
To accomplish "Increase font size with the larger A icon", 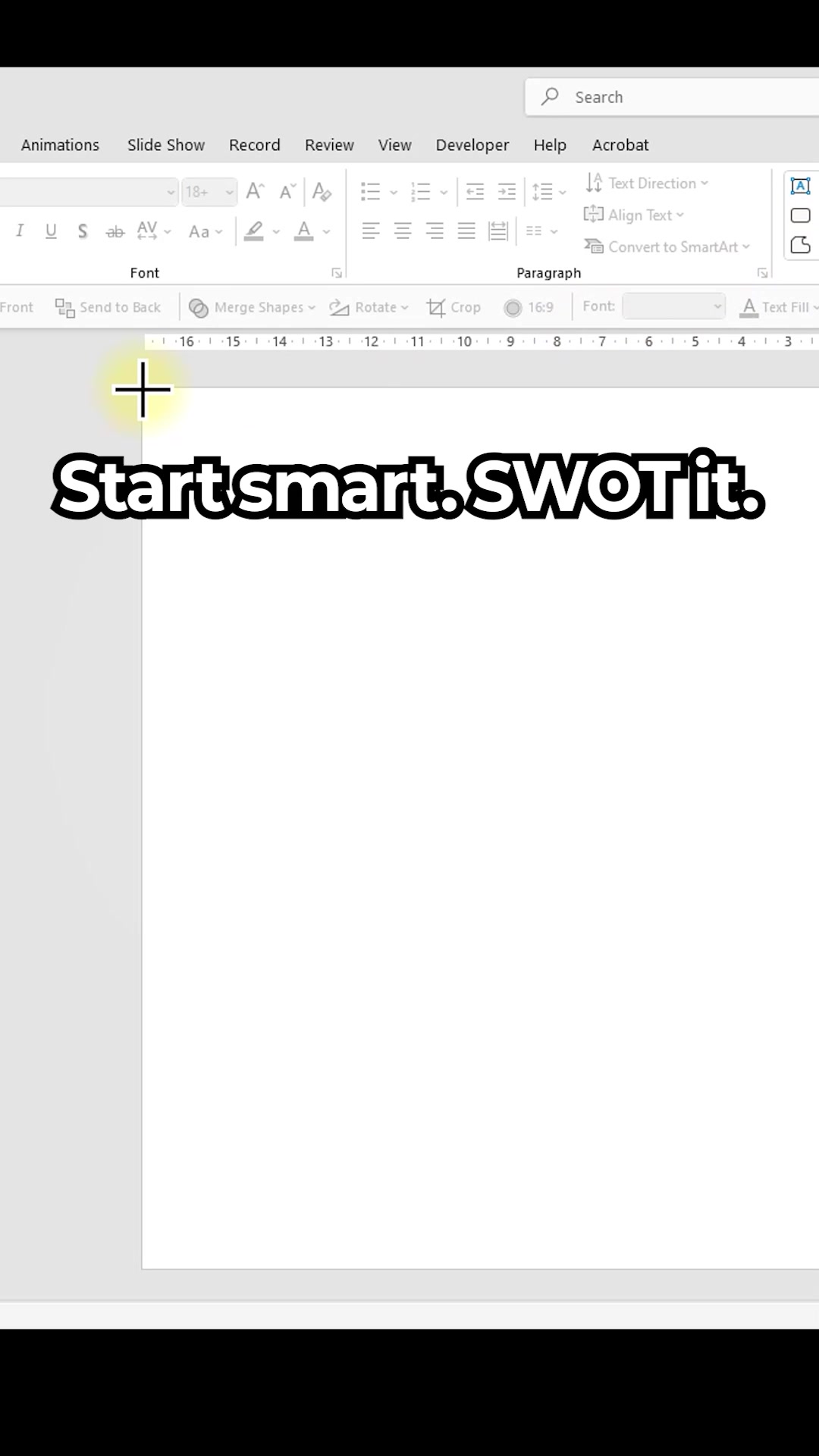I will 255,191.
